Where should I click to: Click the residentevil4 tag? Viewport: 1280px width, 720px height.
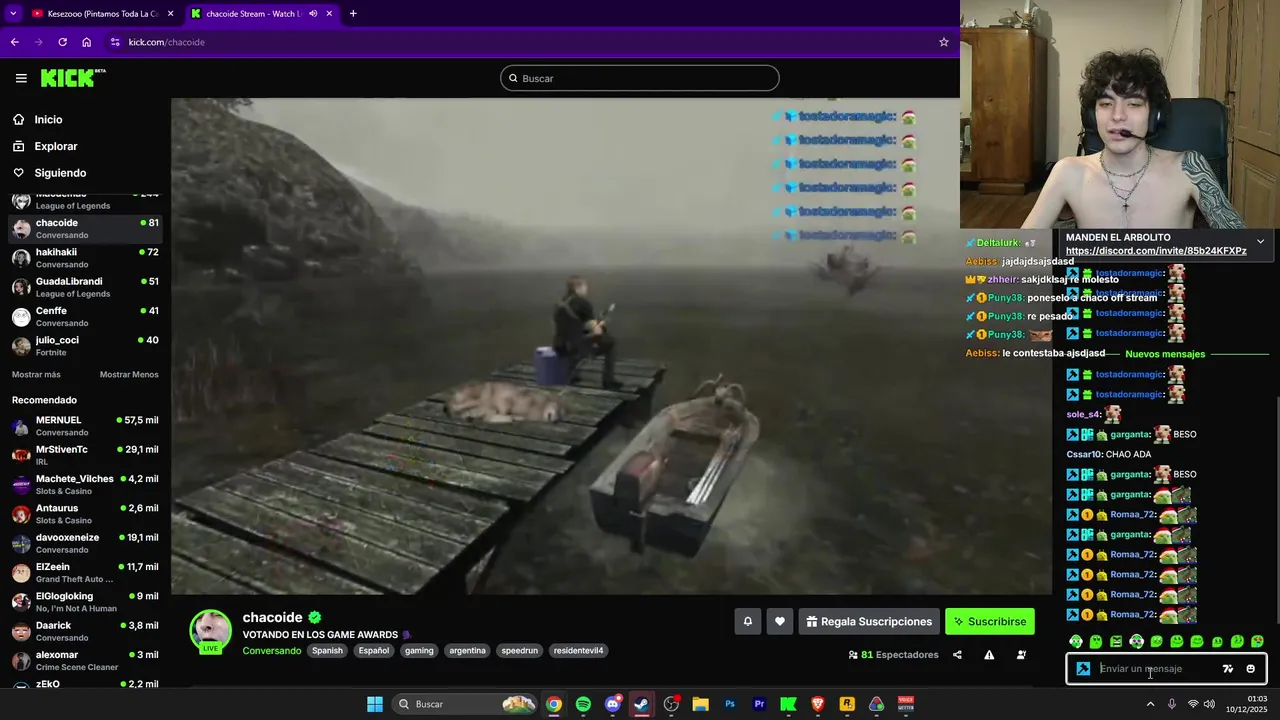(578, 651)
